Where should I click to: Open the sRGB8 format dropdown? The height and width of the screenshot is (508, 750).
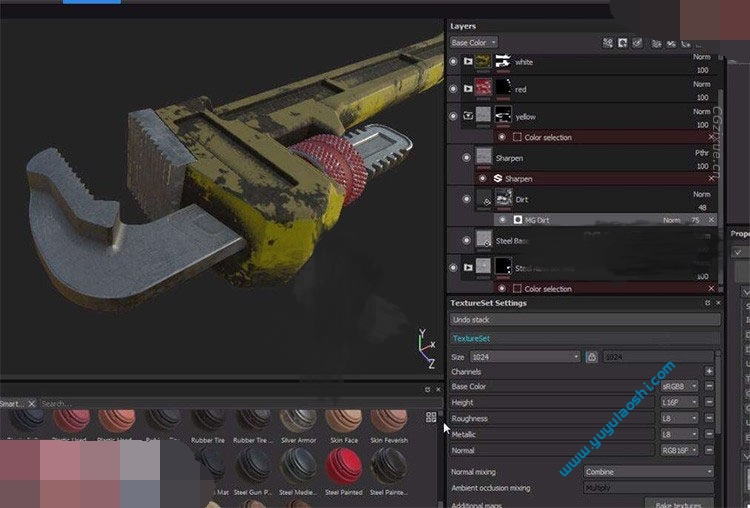coord(679,386)
